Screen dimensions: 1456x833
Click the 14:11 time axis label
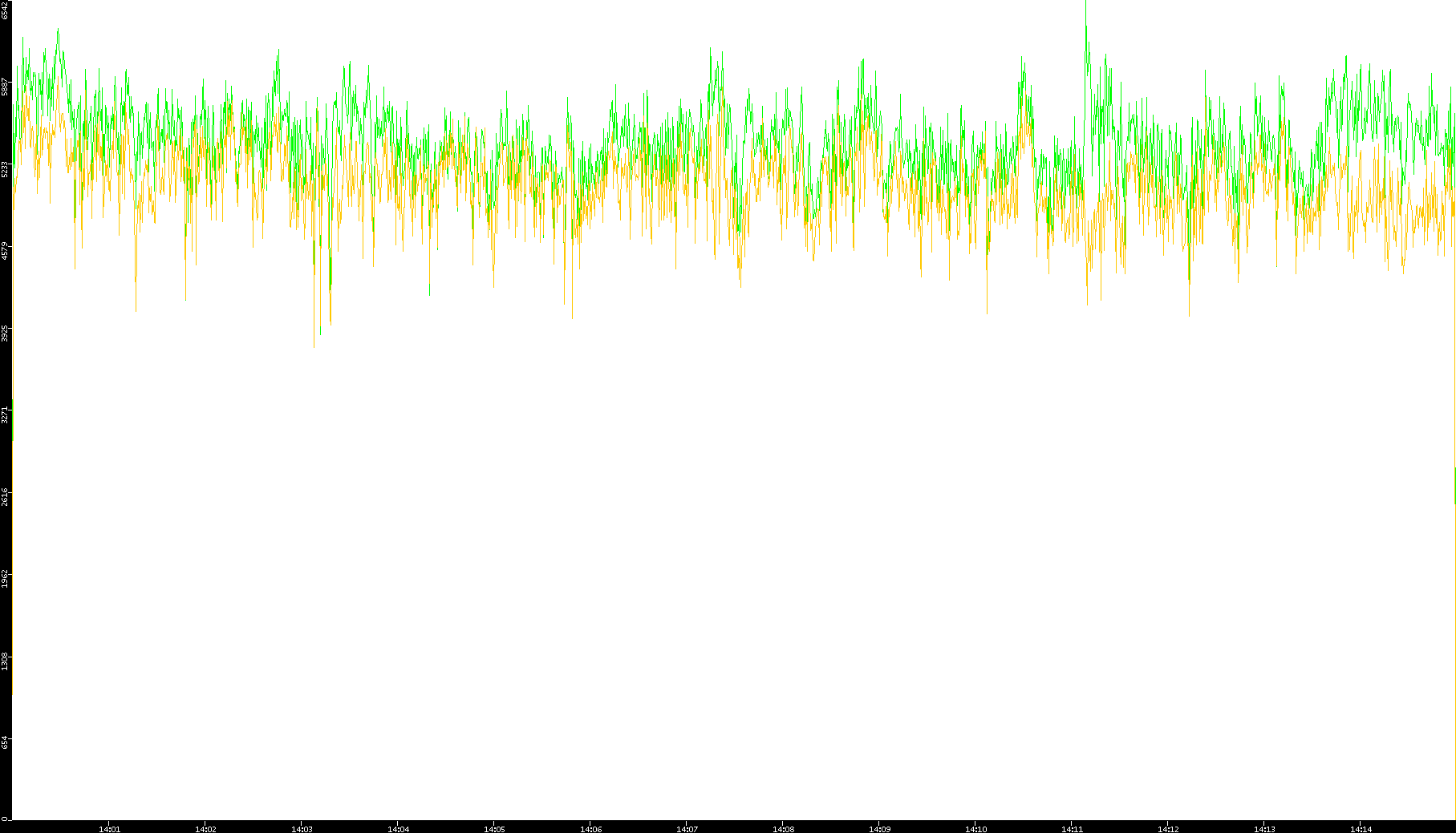click(x=1072, y=829)
